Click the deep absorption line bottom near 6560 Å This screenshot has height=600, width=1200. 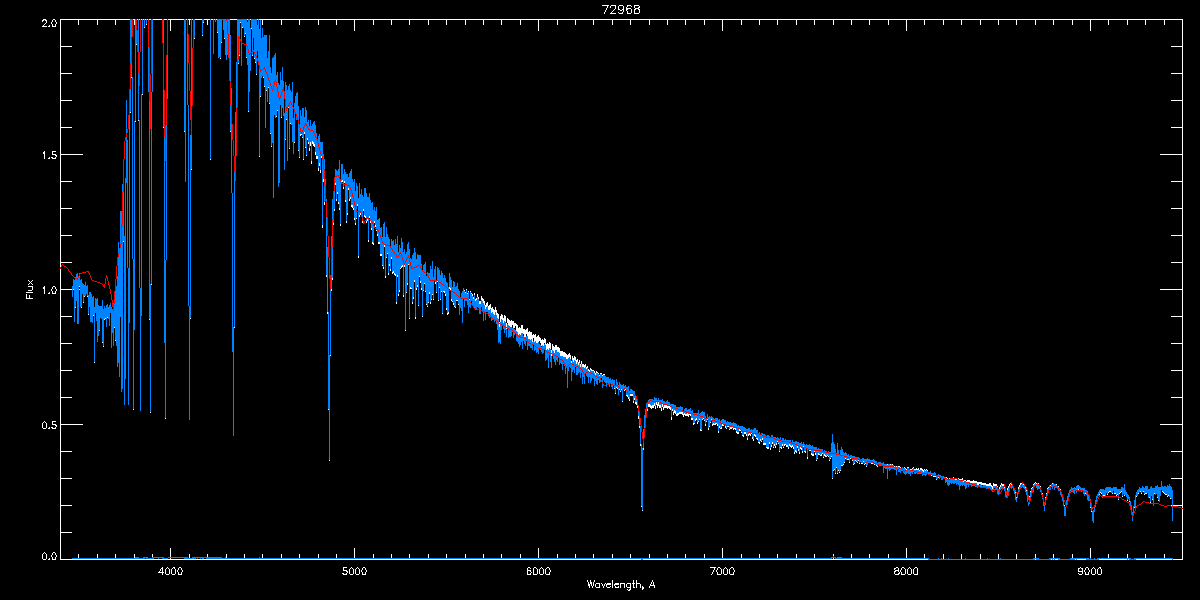(x=642, y=505)
